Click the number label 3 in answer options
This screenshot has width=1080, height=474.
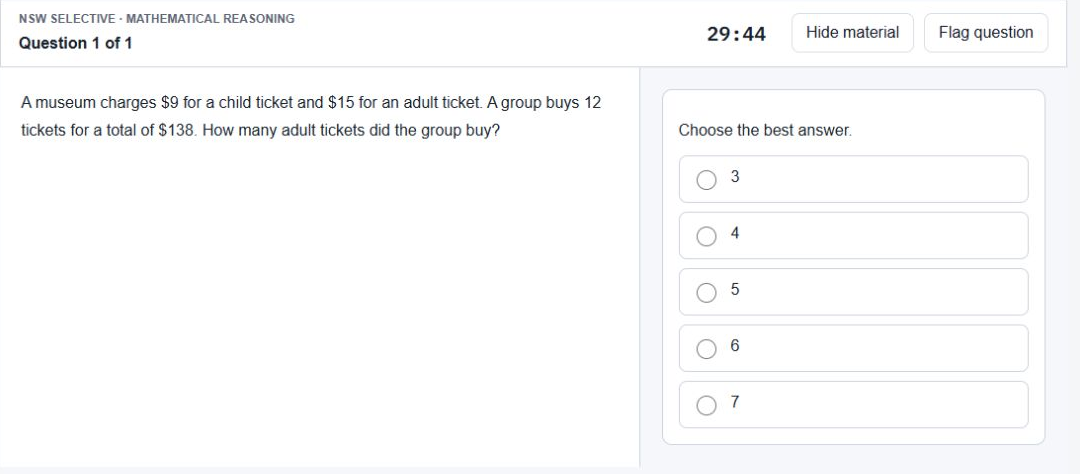pyautogui.click(x=735, y=177)
